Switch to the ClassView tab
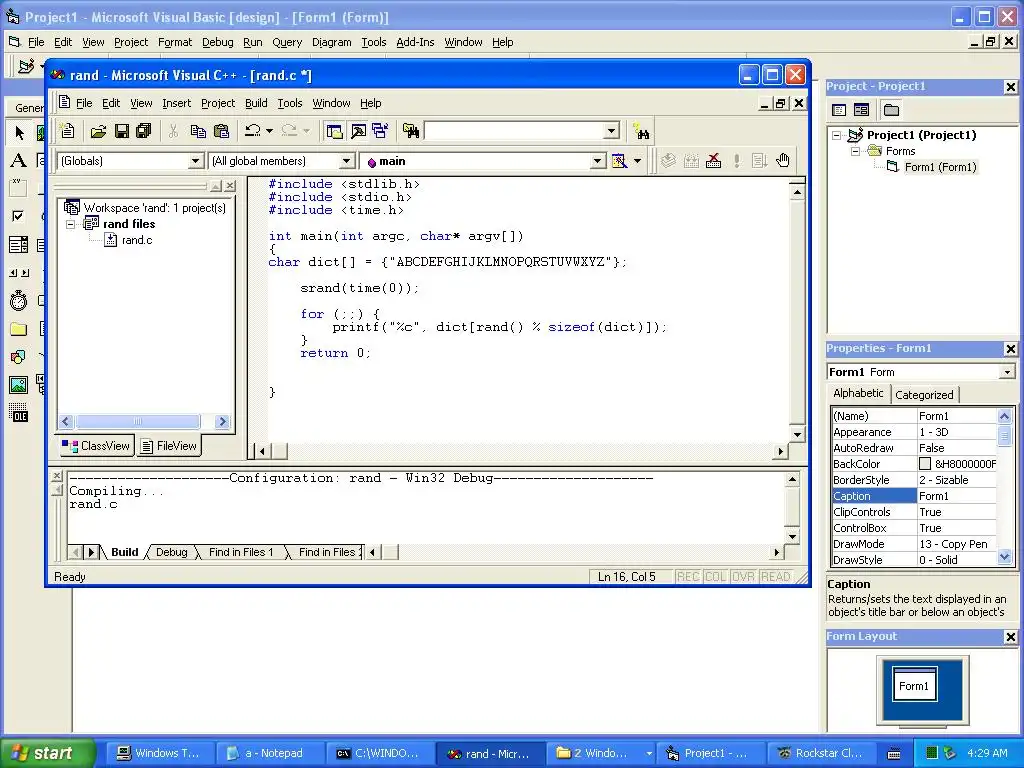 pos(96,446)
